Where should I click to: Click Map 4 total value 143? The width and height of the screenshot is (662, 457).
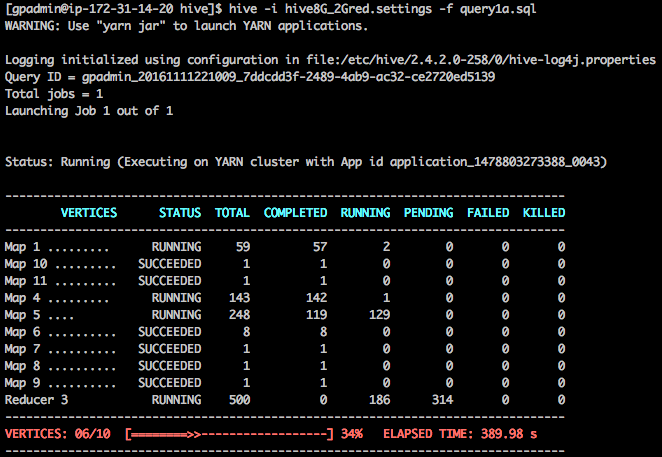[x=239, y=298]
